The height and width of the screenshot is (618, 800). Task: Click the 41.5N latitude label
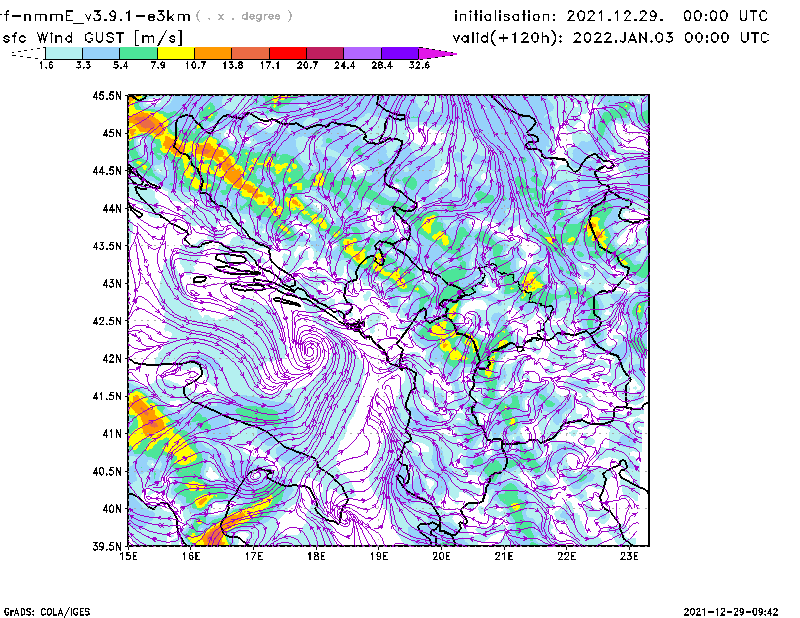107,396
